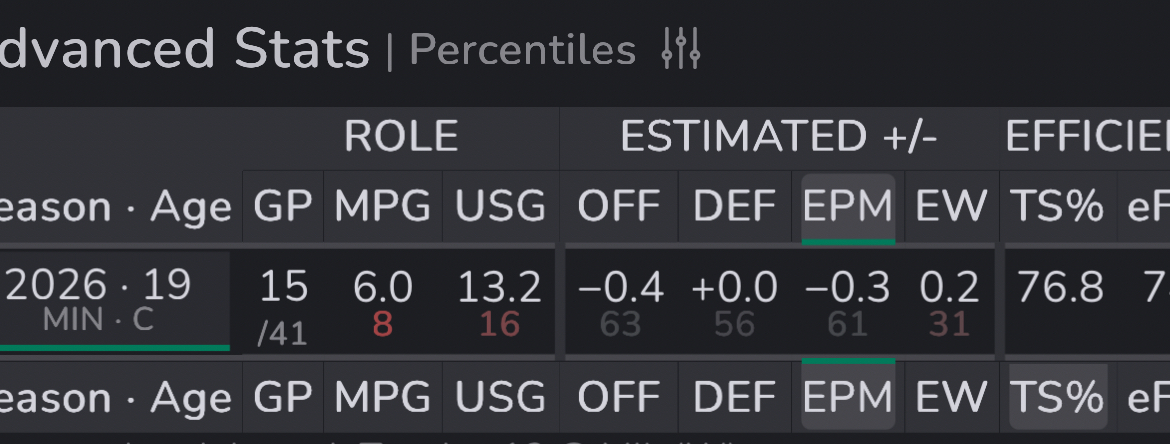The image size is (1170, 444).
Task: Sort by MPG in top header row
Action: click(383, 207)
